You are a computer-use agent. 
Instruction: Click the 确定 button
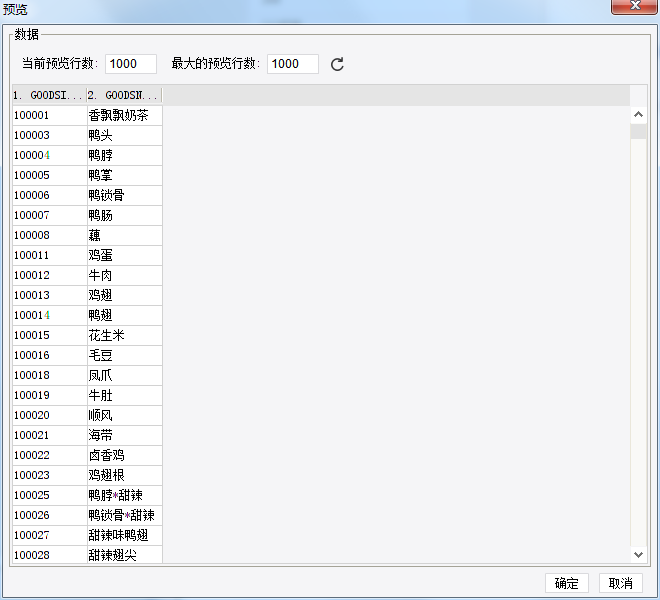[567, 583]
